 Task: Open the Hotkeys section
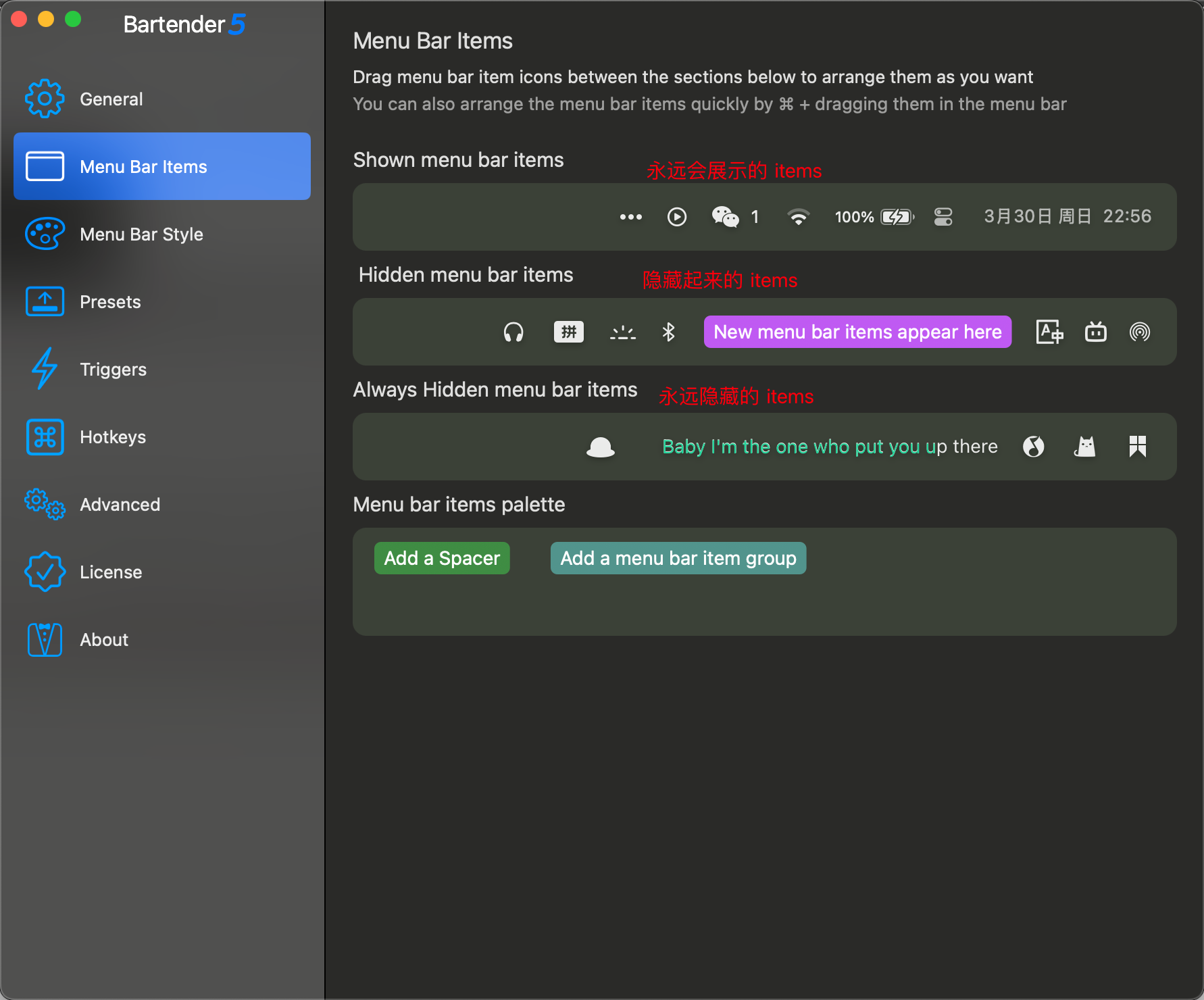[x=162, y=436]
